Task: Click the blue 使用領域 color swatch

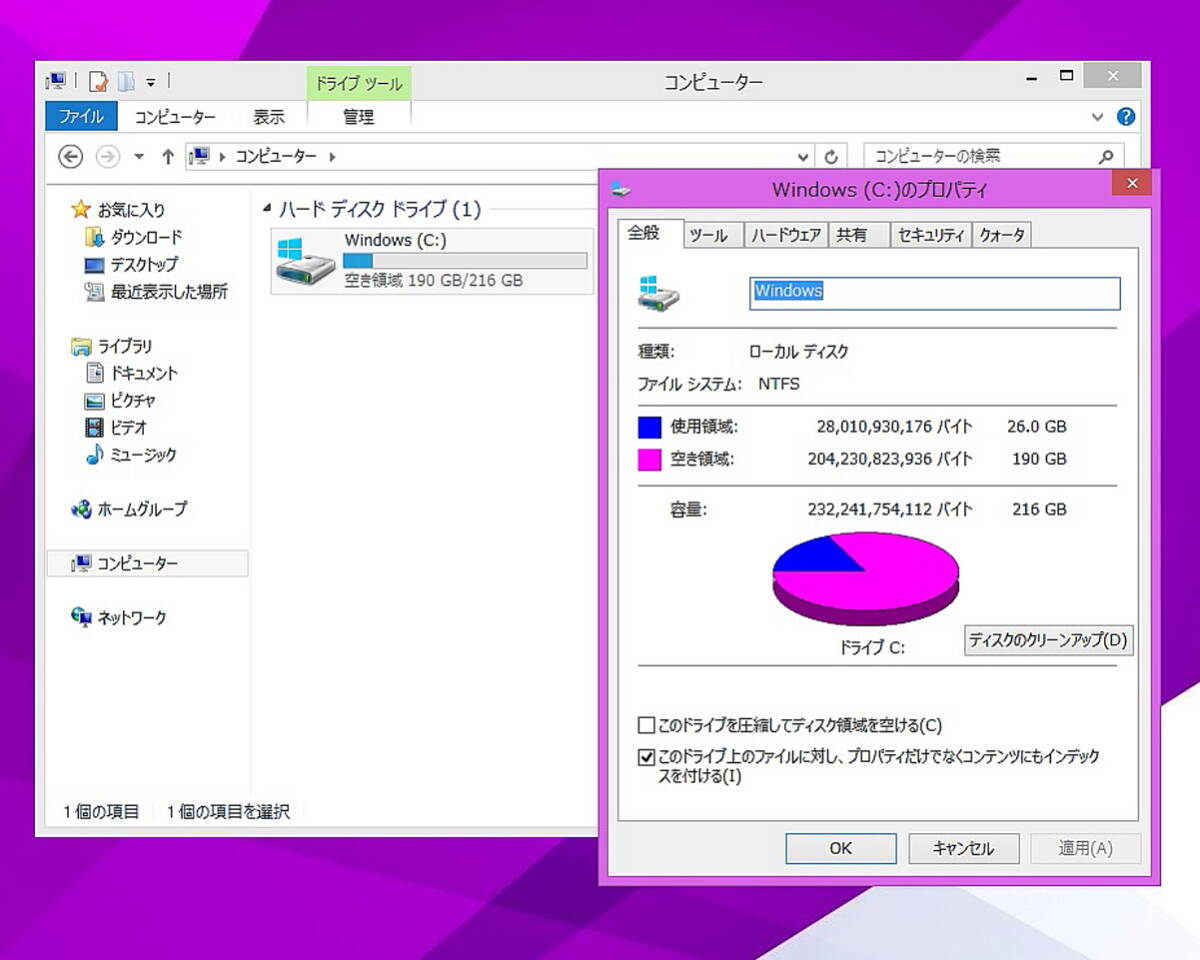Action: pos(650,427)
